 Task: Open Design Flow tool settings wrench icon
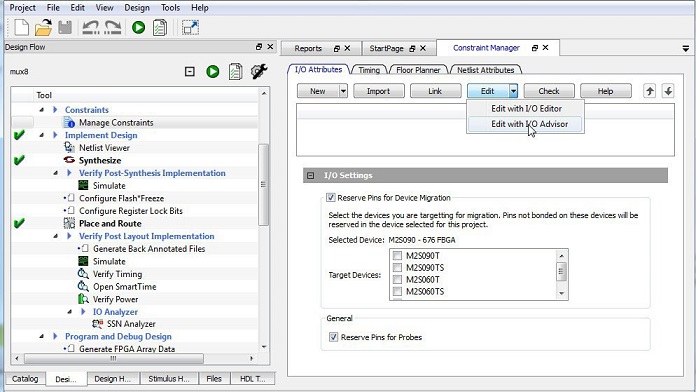[259, 71]
